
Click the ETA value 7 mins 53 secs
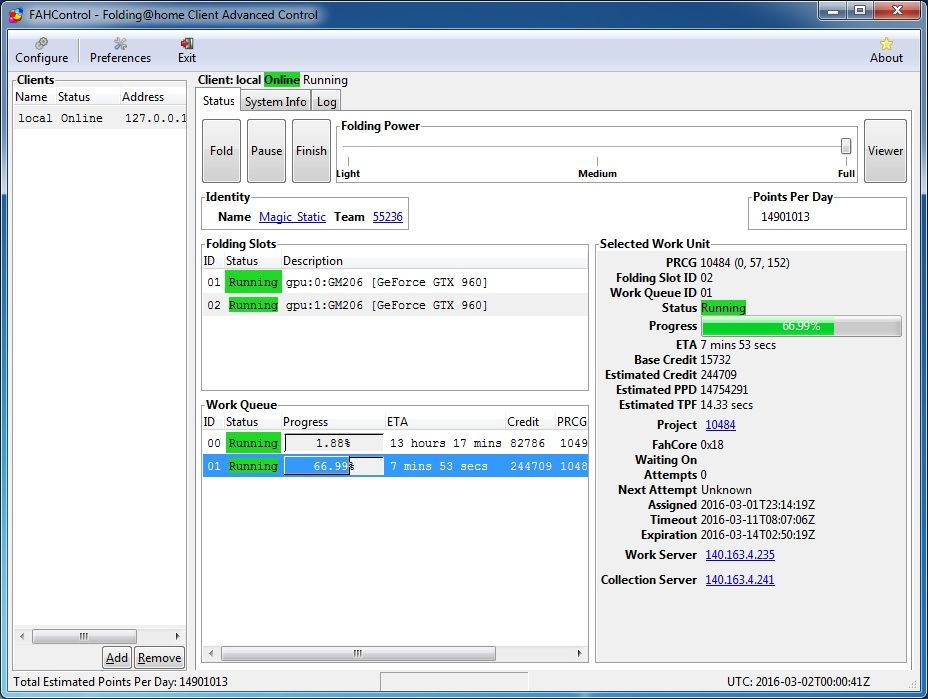pyautogui.click(x=738, y=344)
